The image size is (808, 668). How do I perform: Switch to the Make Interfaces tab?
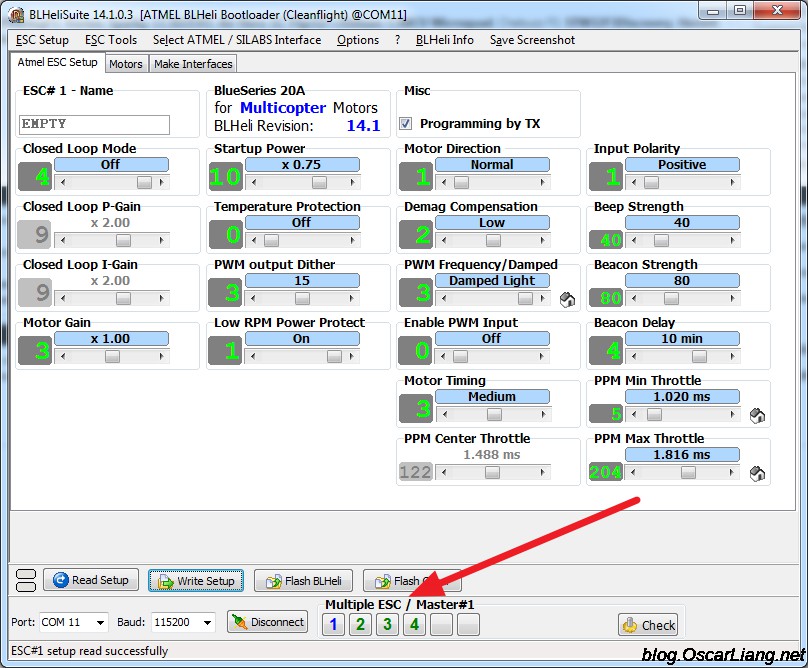[193, 64]
